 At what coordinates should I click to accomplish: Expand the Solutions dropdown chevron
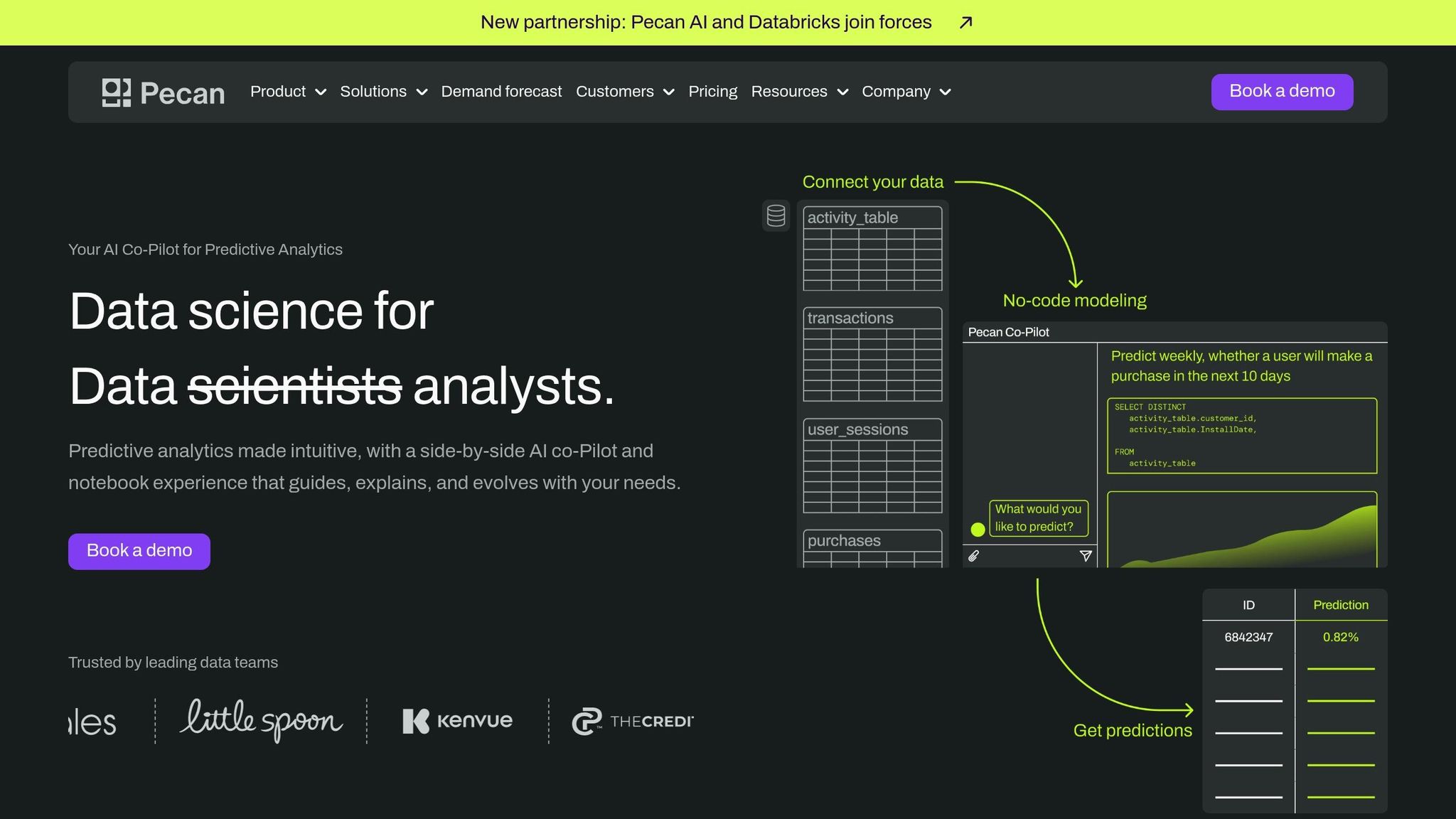(x=422, y=92)
